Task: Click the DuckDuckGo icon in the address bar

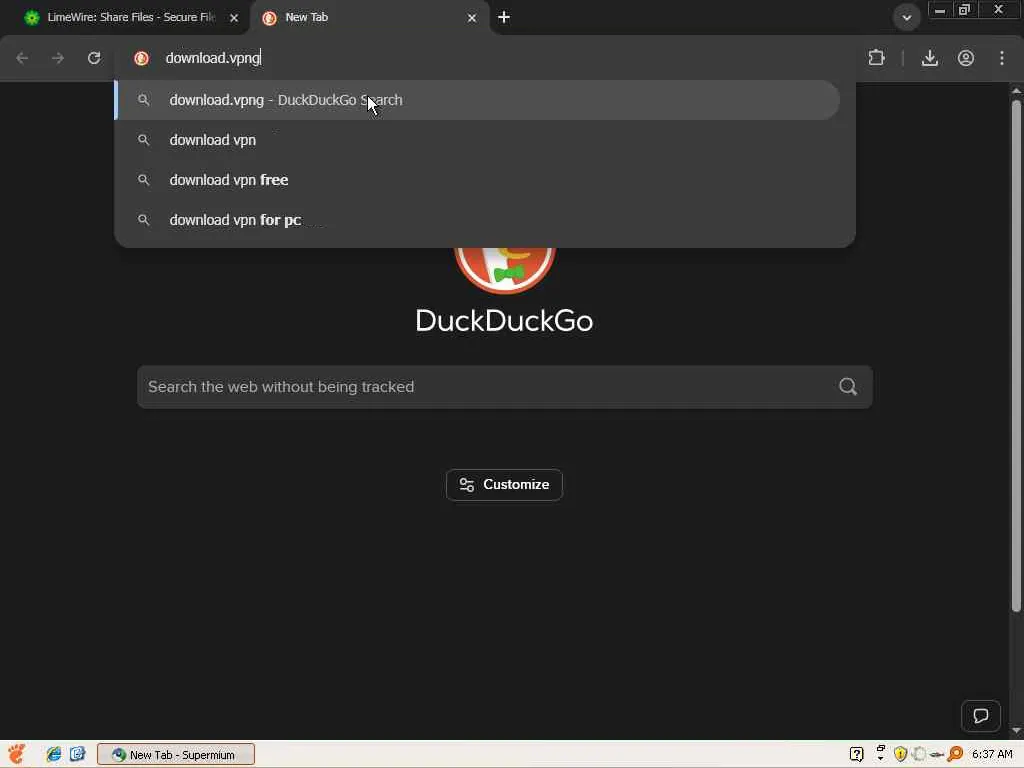Action: pyautogui.click(x=141, y=58)
